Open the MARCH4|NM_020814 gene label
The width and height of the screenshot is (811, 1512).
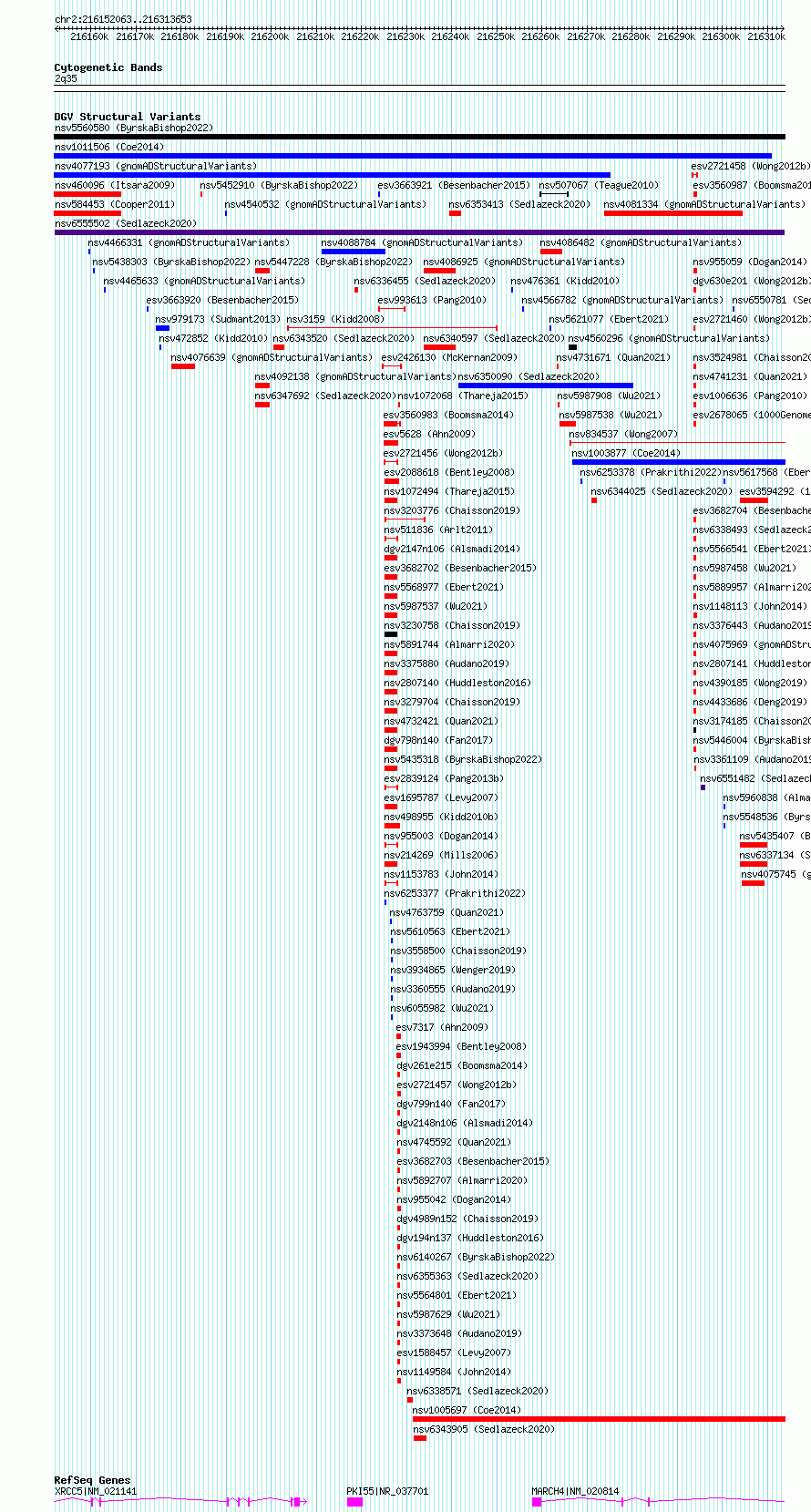point(575,1492)
